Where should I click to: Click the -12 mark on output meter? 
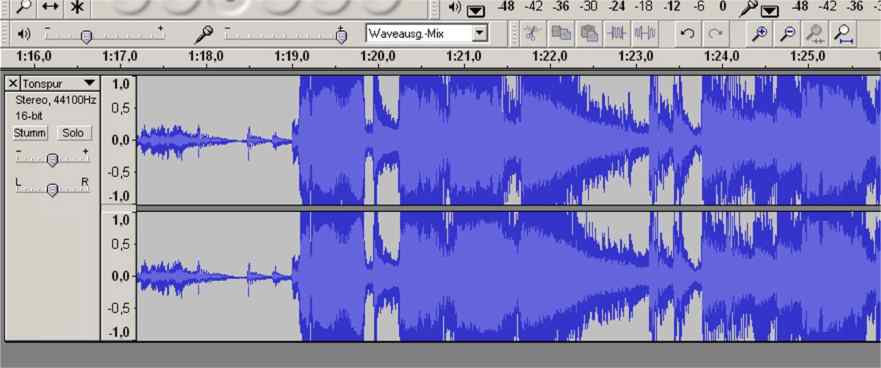(671, 7)
